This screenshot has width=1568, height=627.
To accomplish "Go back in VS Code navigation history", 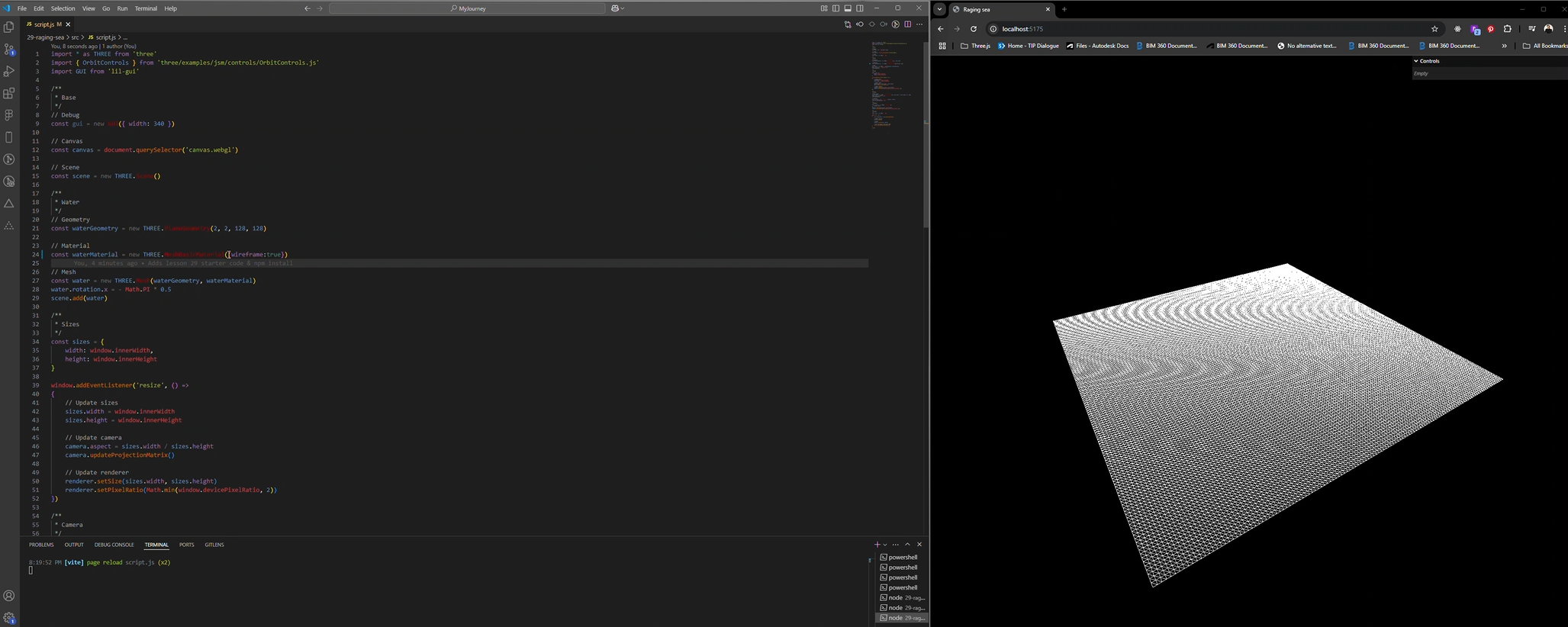I will [307, 8].
